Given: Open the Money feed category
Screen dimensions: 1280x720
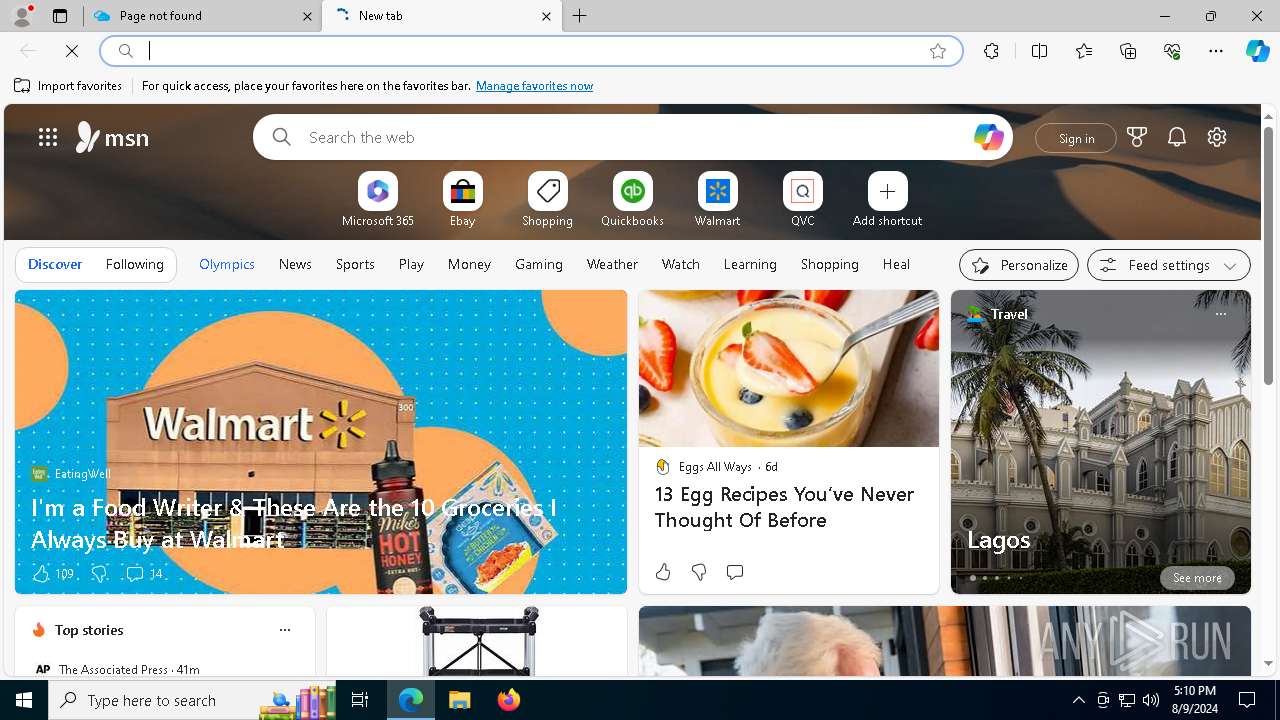Looking at the screenshot, I should (469, 264).
